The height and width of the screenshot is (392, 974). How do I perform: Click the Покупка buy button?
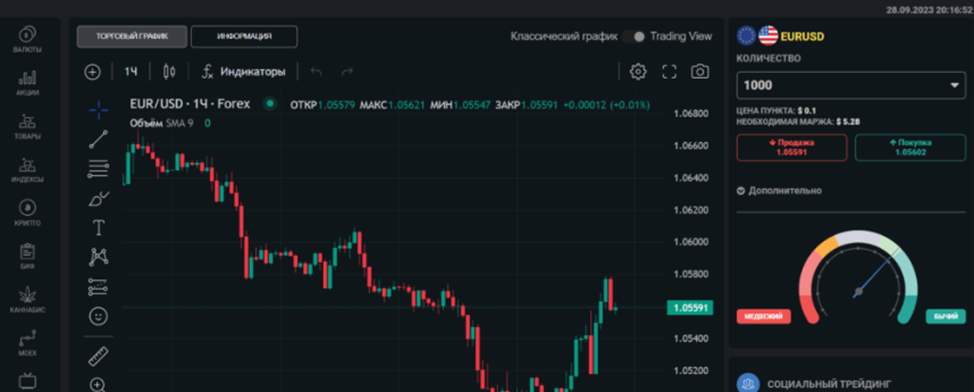(x=911, y=147)
